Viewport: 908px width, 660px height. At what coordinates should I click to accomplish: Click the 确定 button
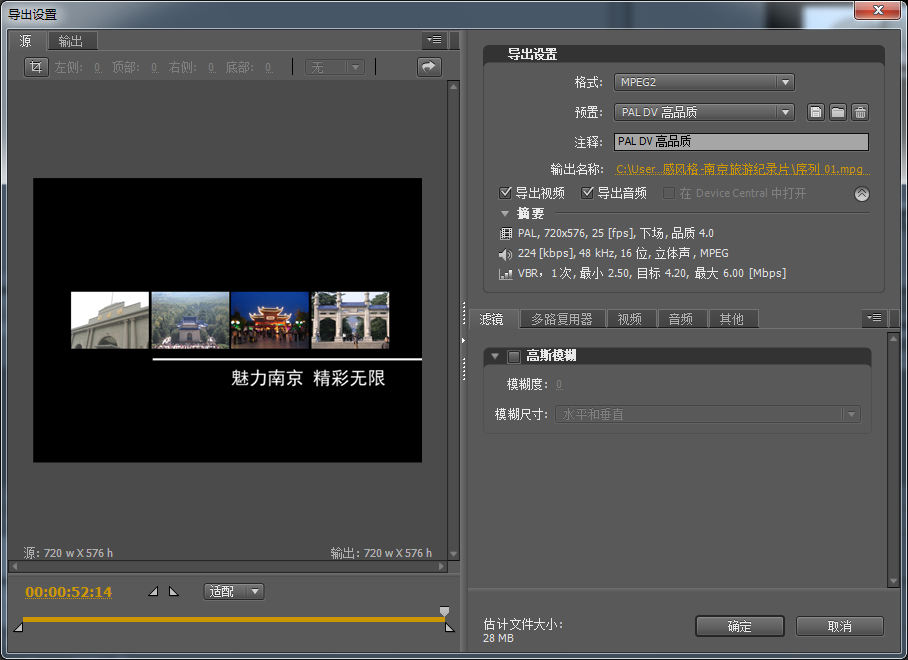740,626
